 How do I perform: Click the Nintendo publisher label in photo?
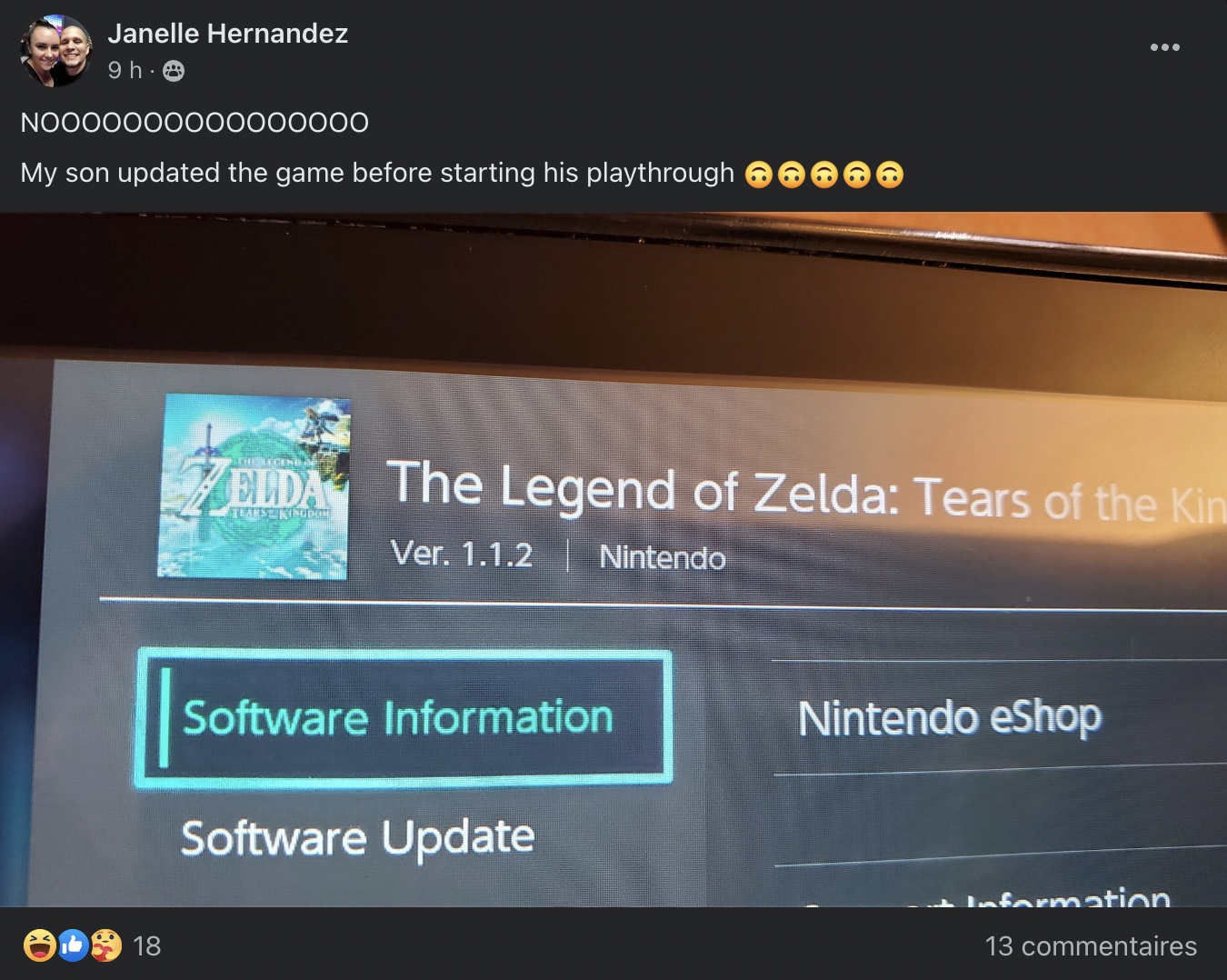click(663, 556)
